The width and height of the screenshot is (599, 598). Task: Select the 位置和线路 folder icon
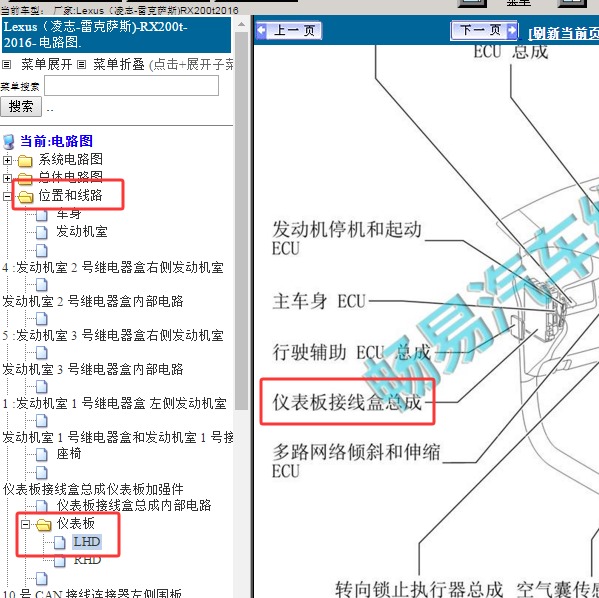pyautogui.click(x=25, y=197)
